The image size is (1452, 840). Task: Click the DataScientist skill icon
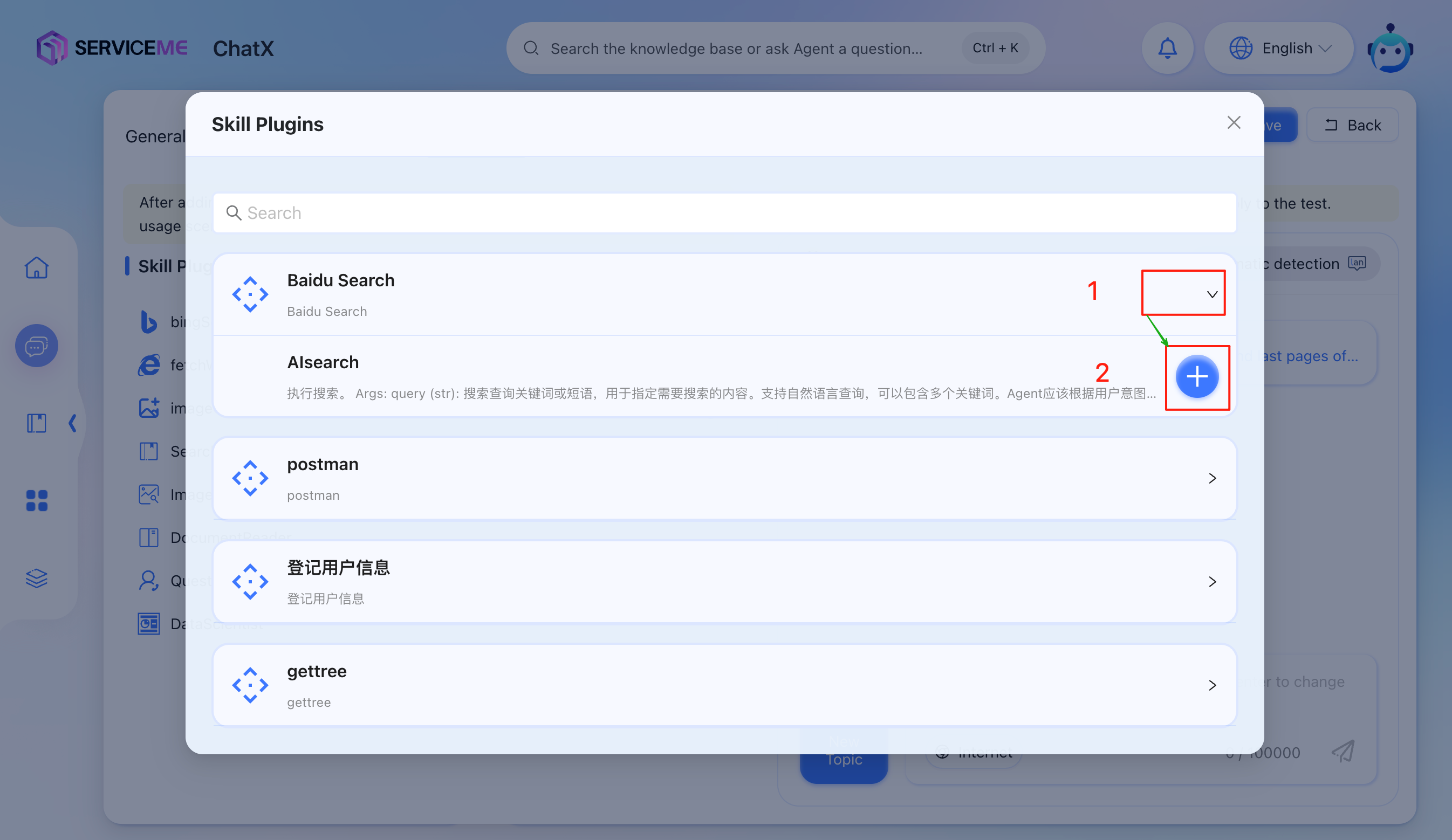[149, 623]
